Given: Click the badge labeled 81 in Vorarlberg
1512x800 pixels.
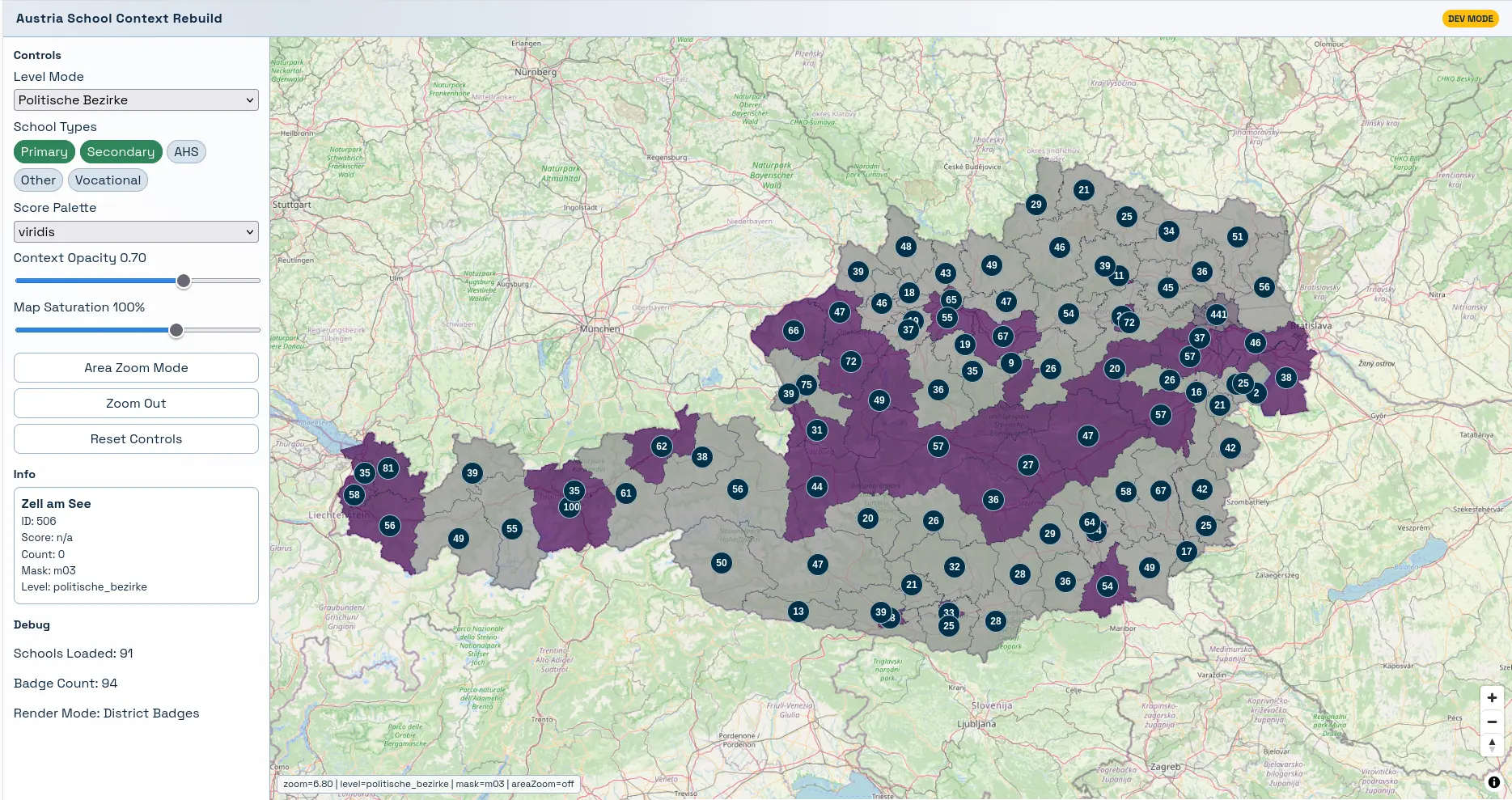Looking at the screenshot, I should 388,468.
